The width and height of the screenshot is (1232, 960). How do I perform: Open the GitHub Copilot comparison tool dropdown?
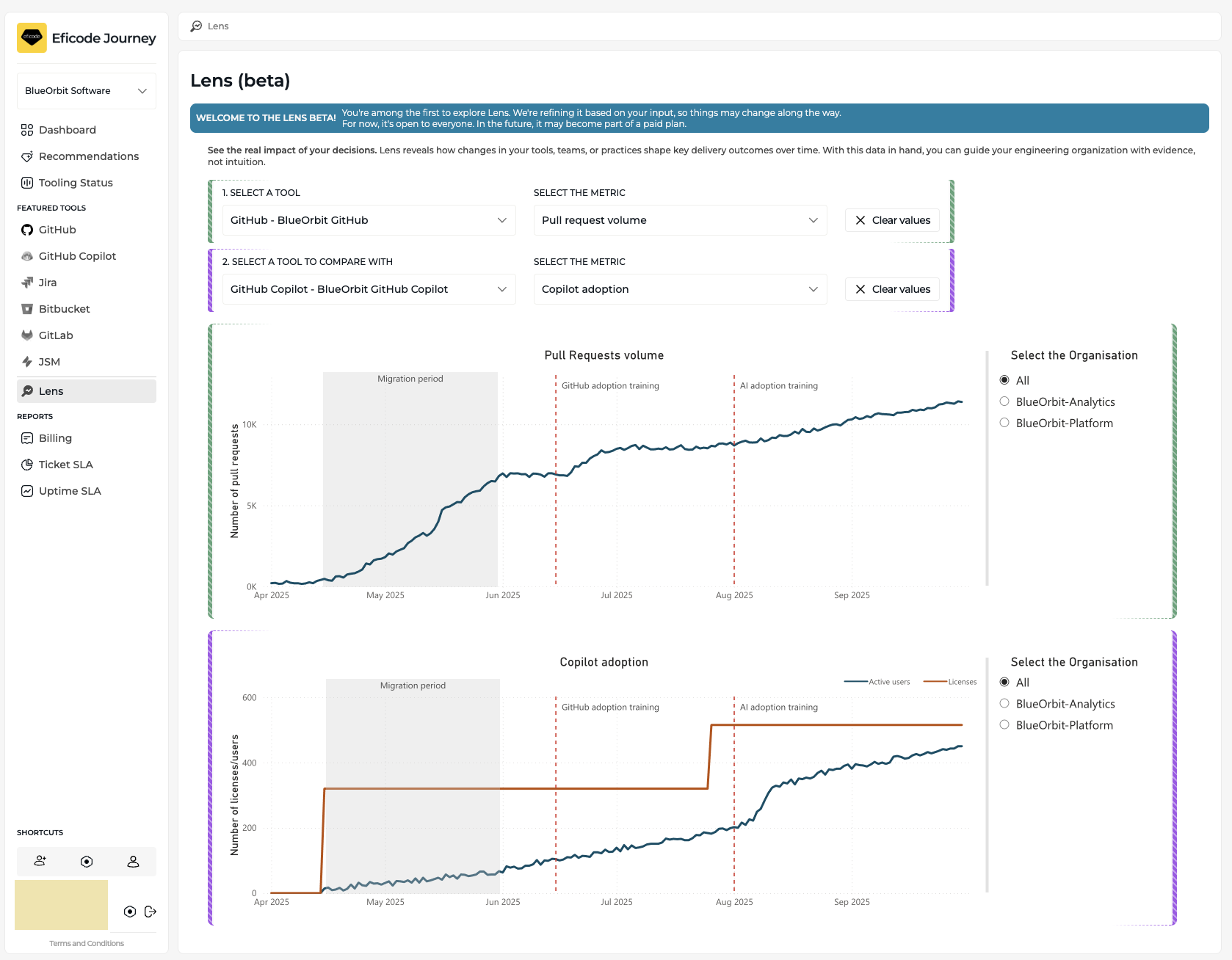369,289
